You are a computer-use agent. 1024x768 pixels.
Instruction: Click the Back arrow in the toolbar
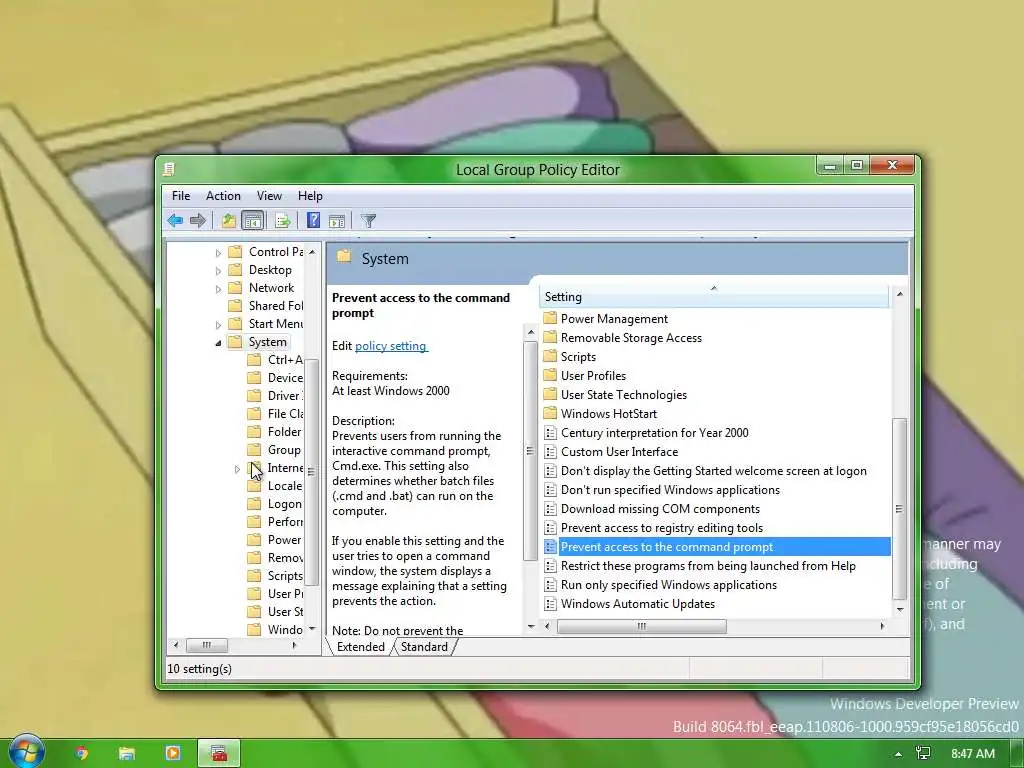coord(175,221)
